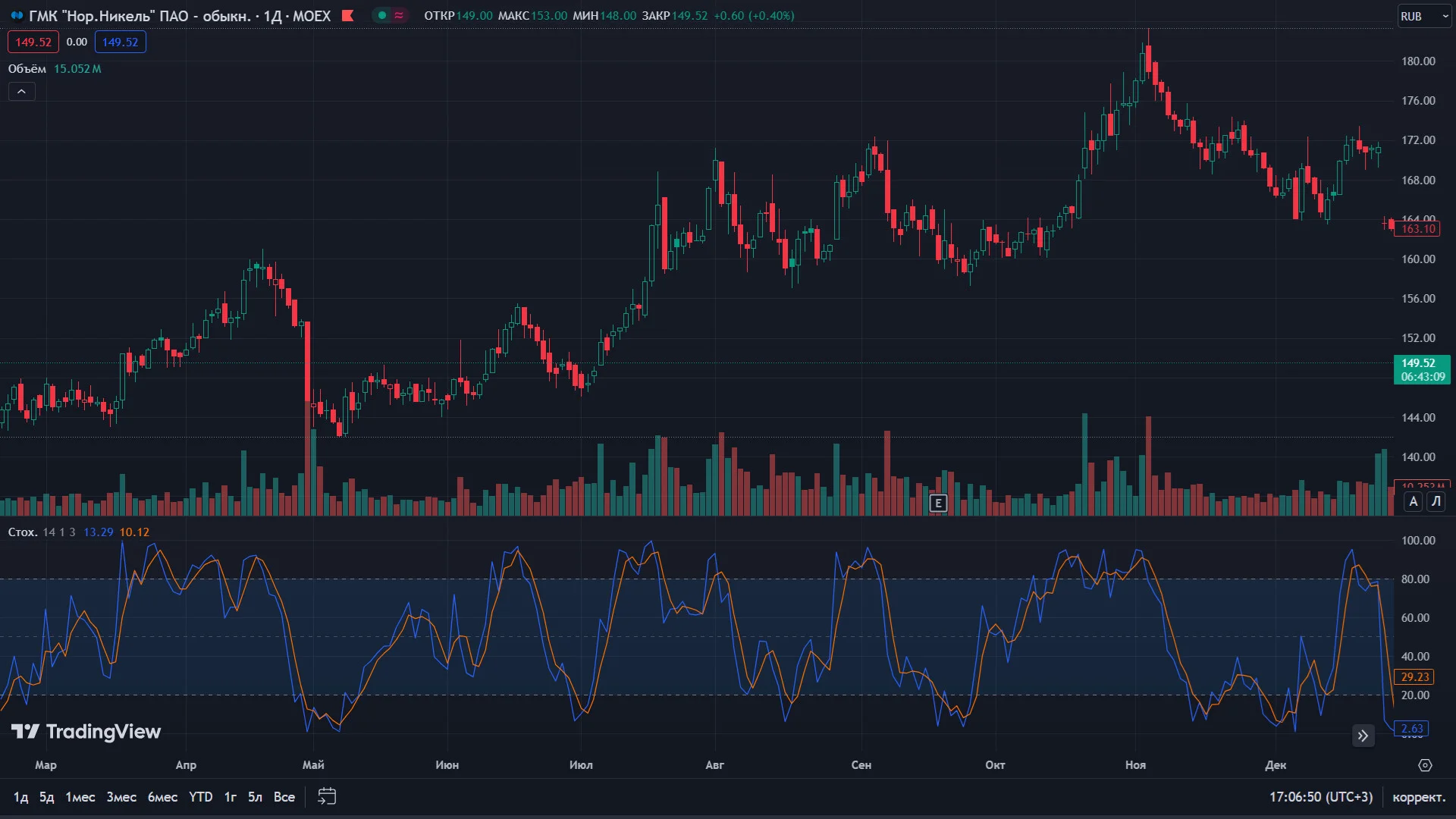The image size is (1456, 819).
Task: Click the Авг label on time axis
Action: point(715,765)
